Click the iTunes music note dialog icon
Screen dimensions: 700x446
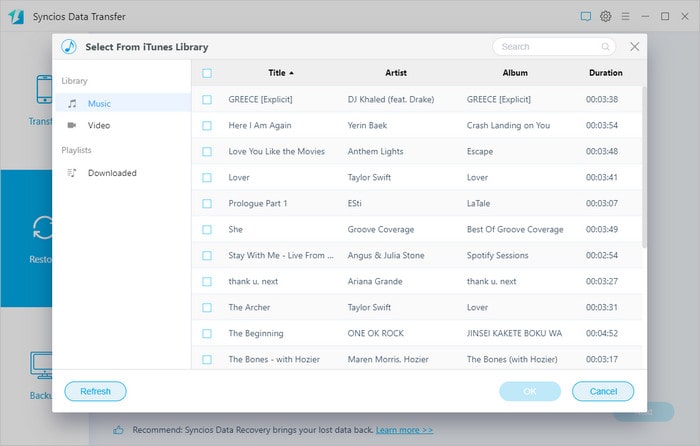coord(69,46)
